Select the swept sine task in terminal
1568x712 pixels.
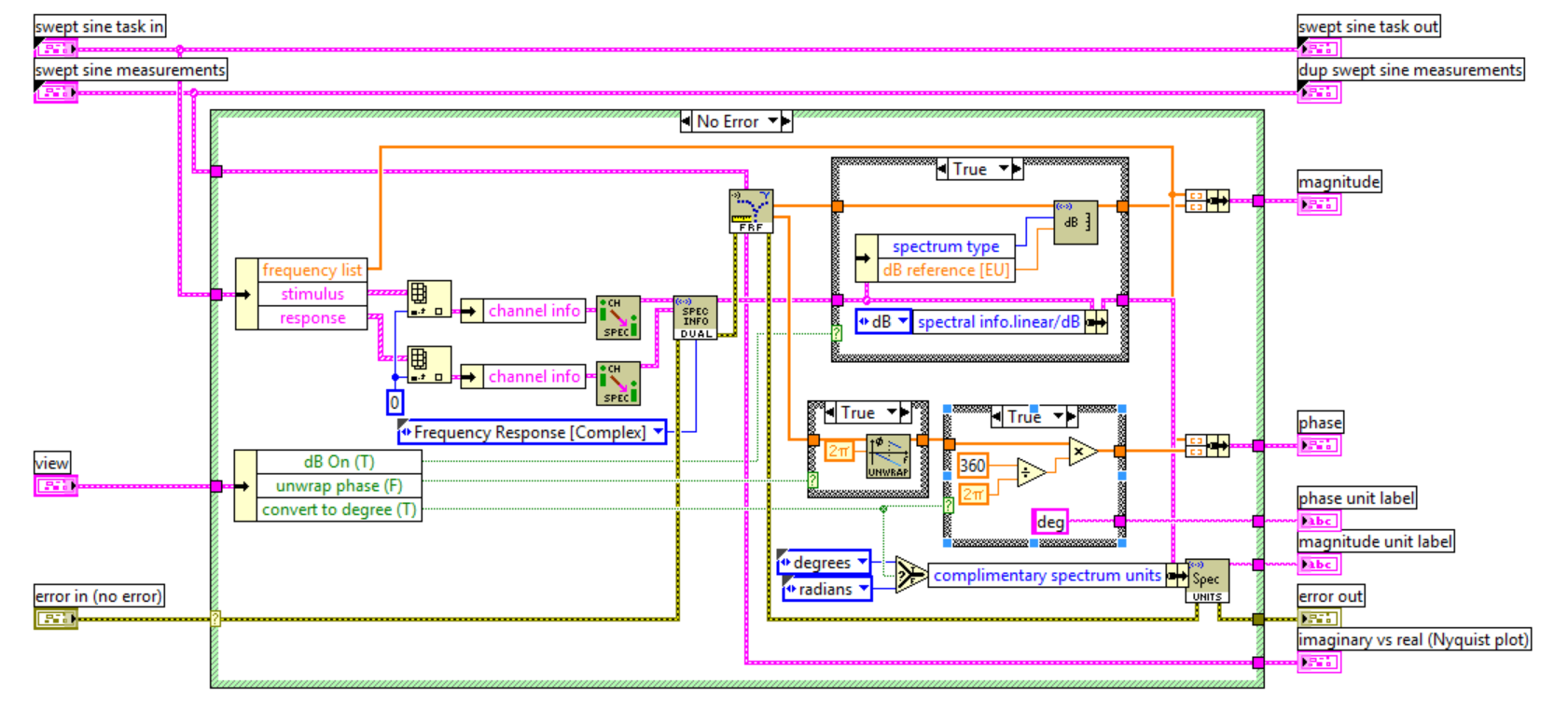(x=55, y=49)
